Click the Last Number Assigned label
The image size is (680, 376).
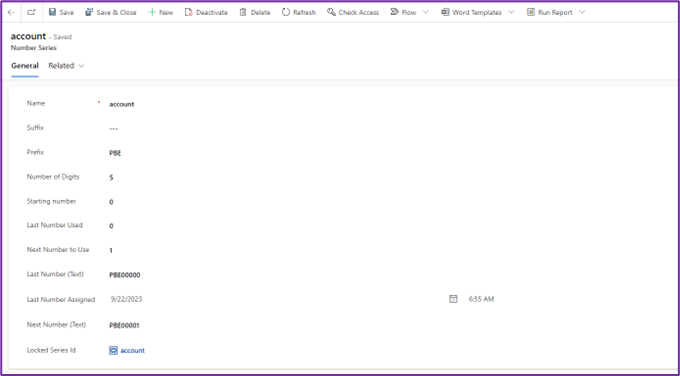(x=61, y=299)
